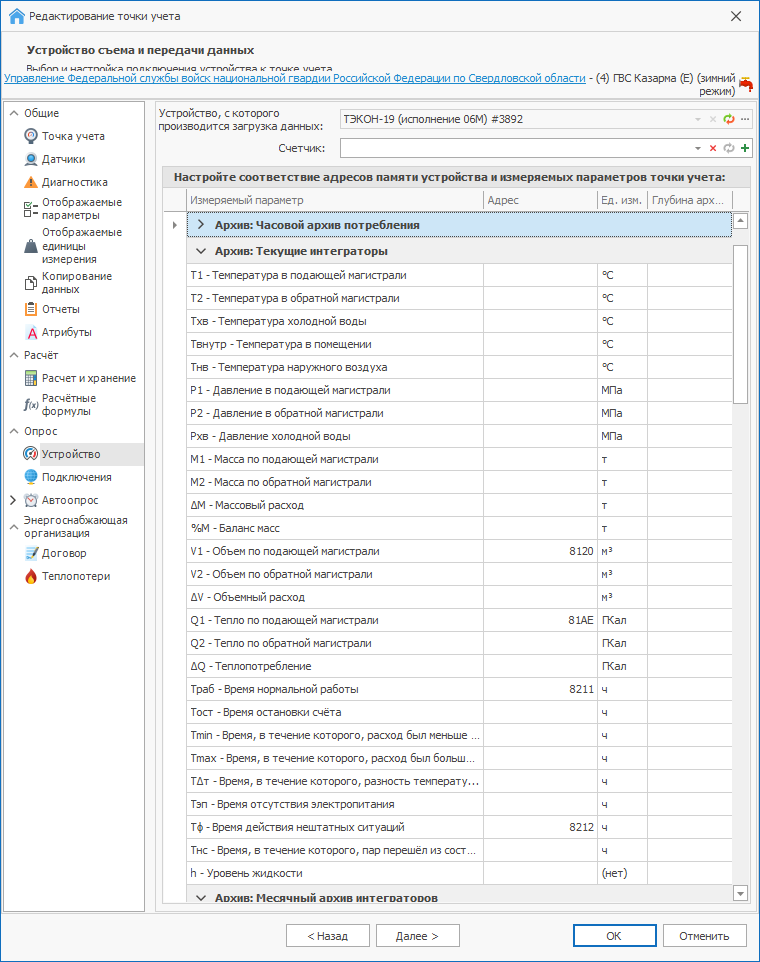Viewport: 760px width, 962px height.
Task: Collapse the Текущие интеграторы archive group
Action: (201, 251)
